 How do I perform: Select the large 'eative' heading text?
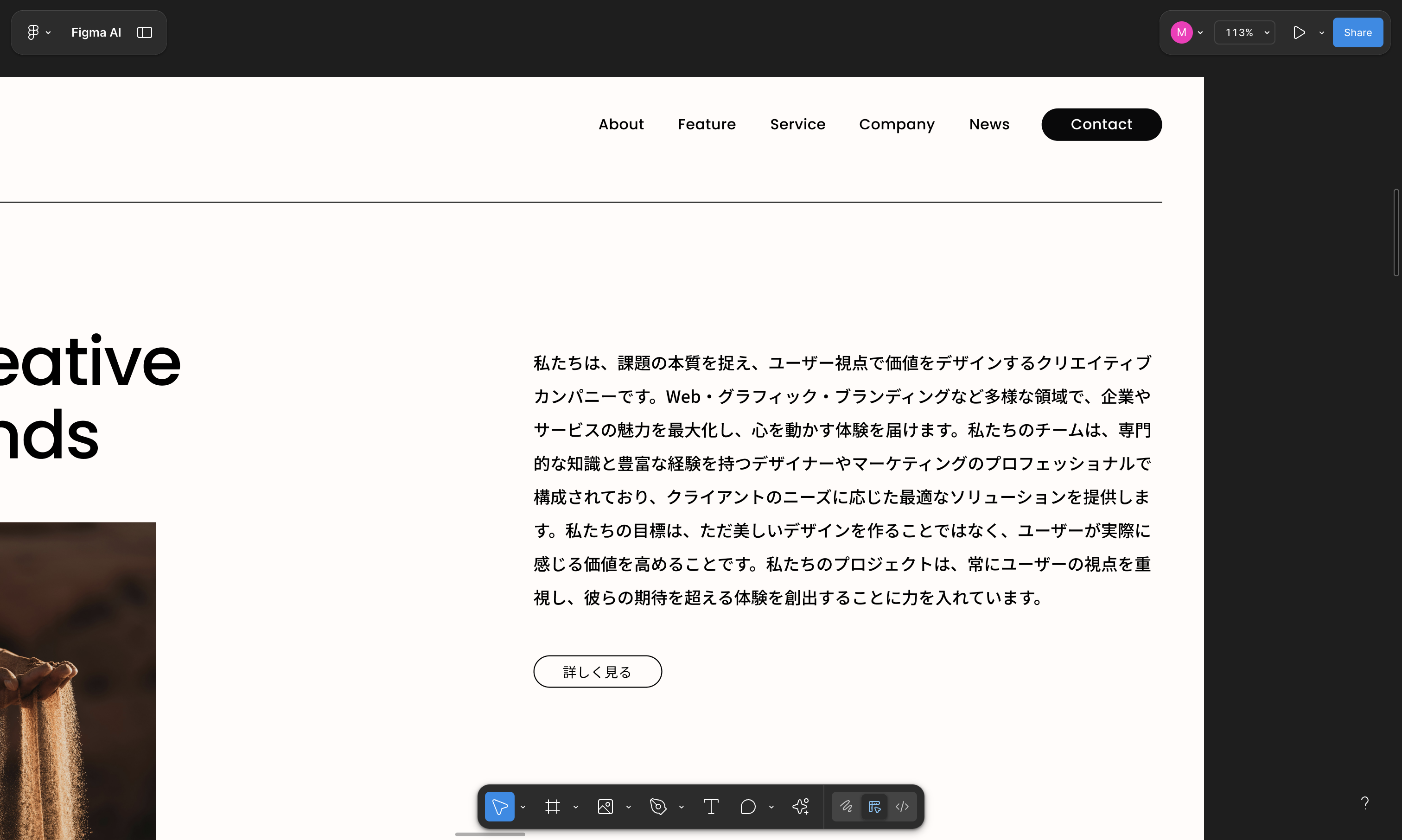pos(90,361)
